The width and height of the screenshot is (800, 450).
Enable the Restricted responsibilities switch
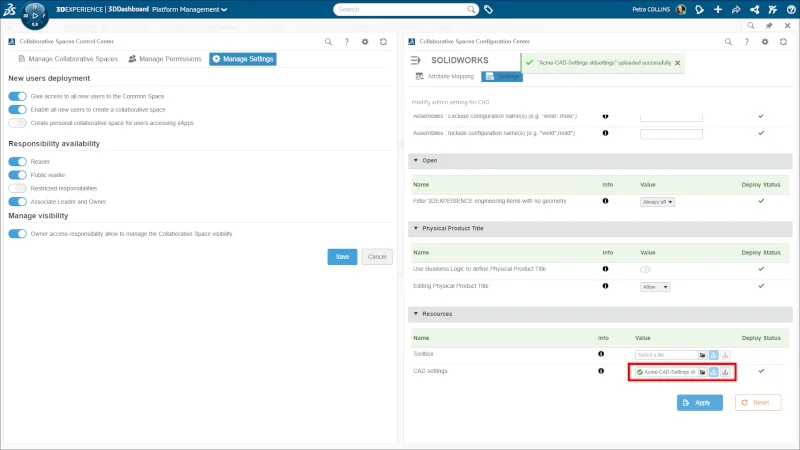pyautogui.click(x=17, y=188)
